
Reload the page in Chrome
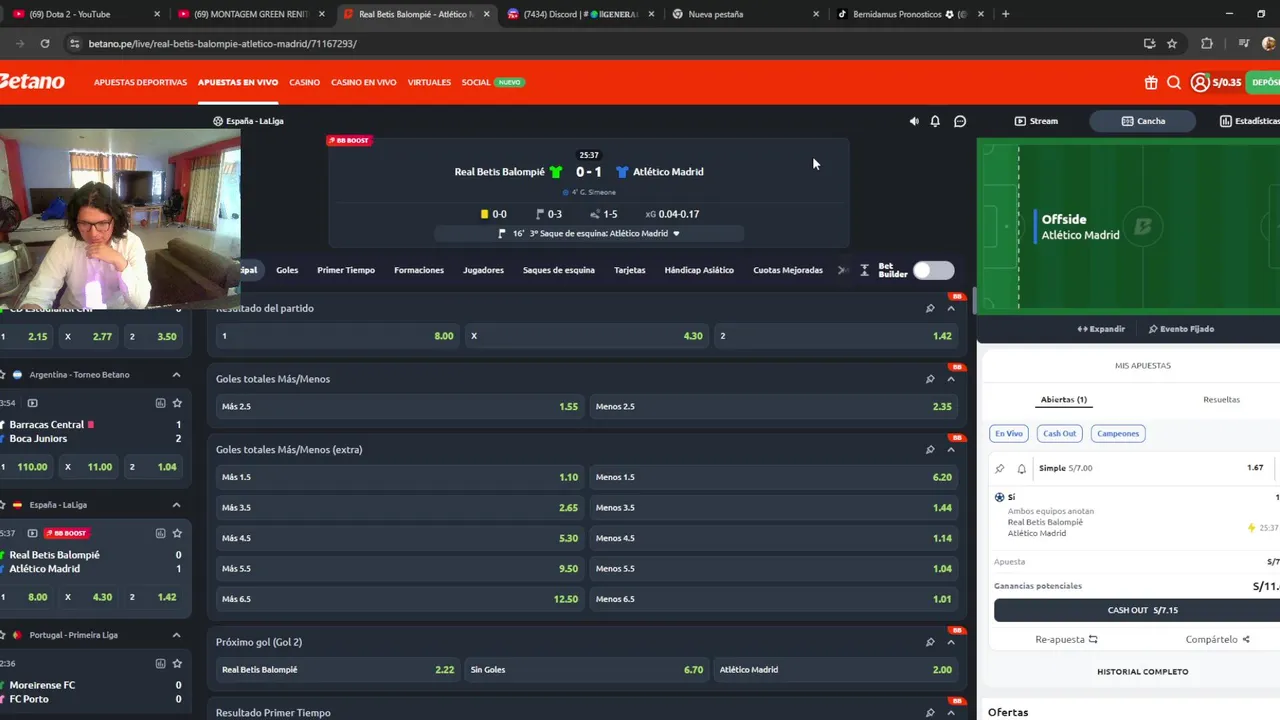pos(45,44)
